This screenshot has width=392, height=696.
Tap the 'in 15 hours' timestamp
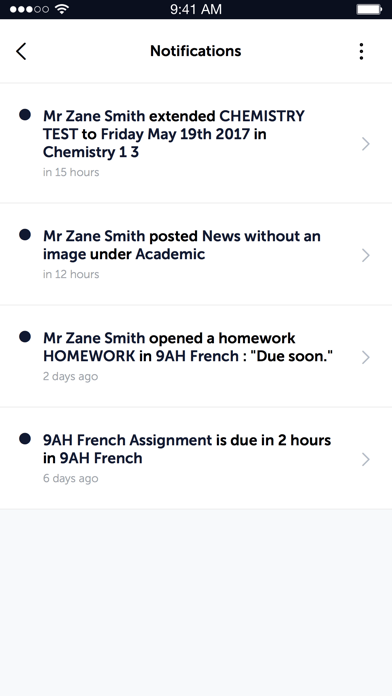[x=71, y=172]
